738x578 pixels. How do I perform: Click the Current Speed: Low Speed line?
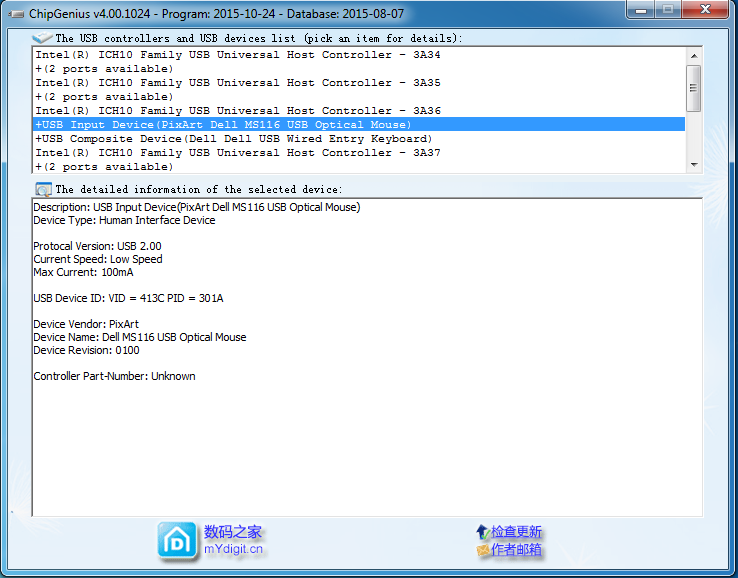pyautogui.click(x=98, y=259)
